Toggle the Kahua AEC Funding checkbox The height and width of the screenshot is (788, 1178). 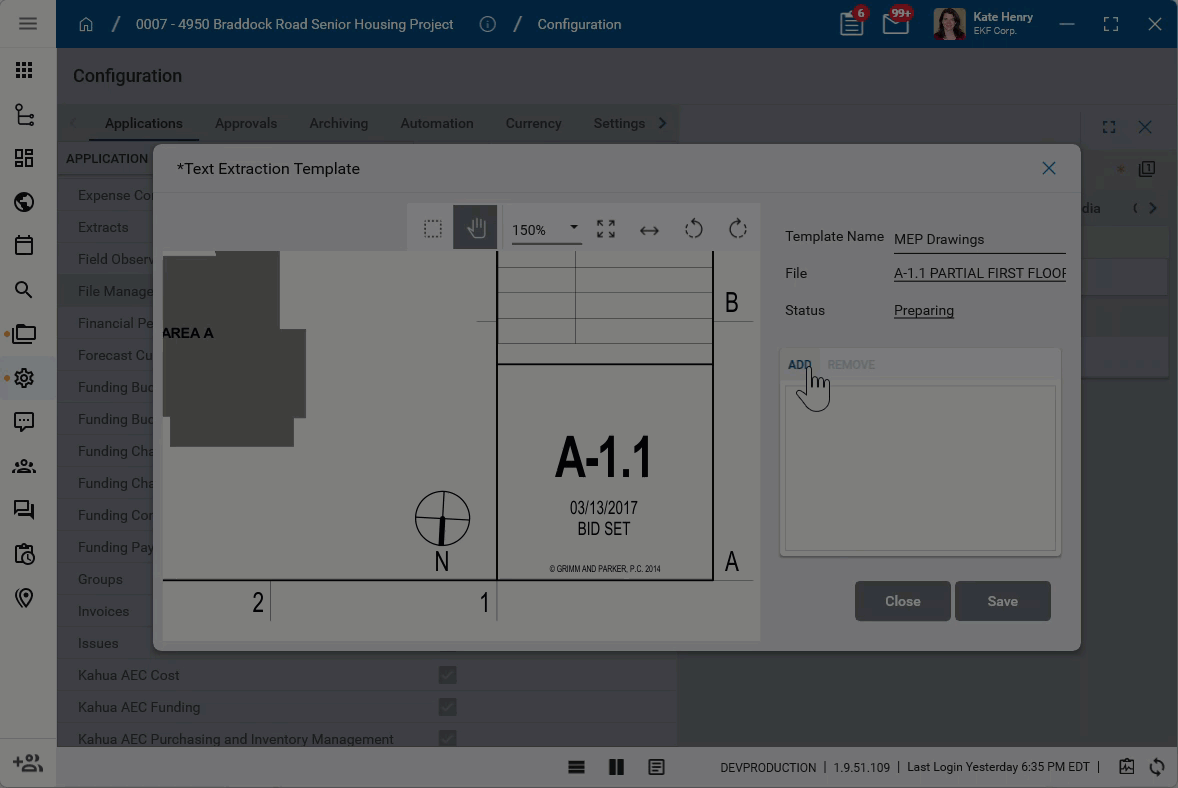click(447, 707)
